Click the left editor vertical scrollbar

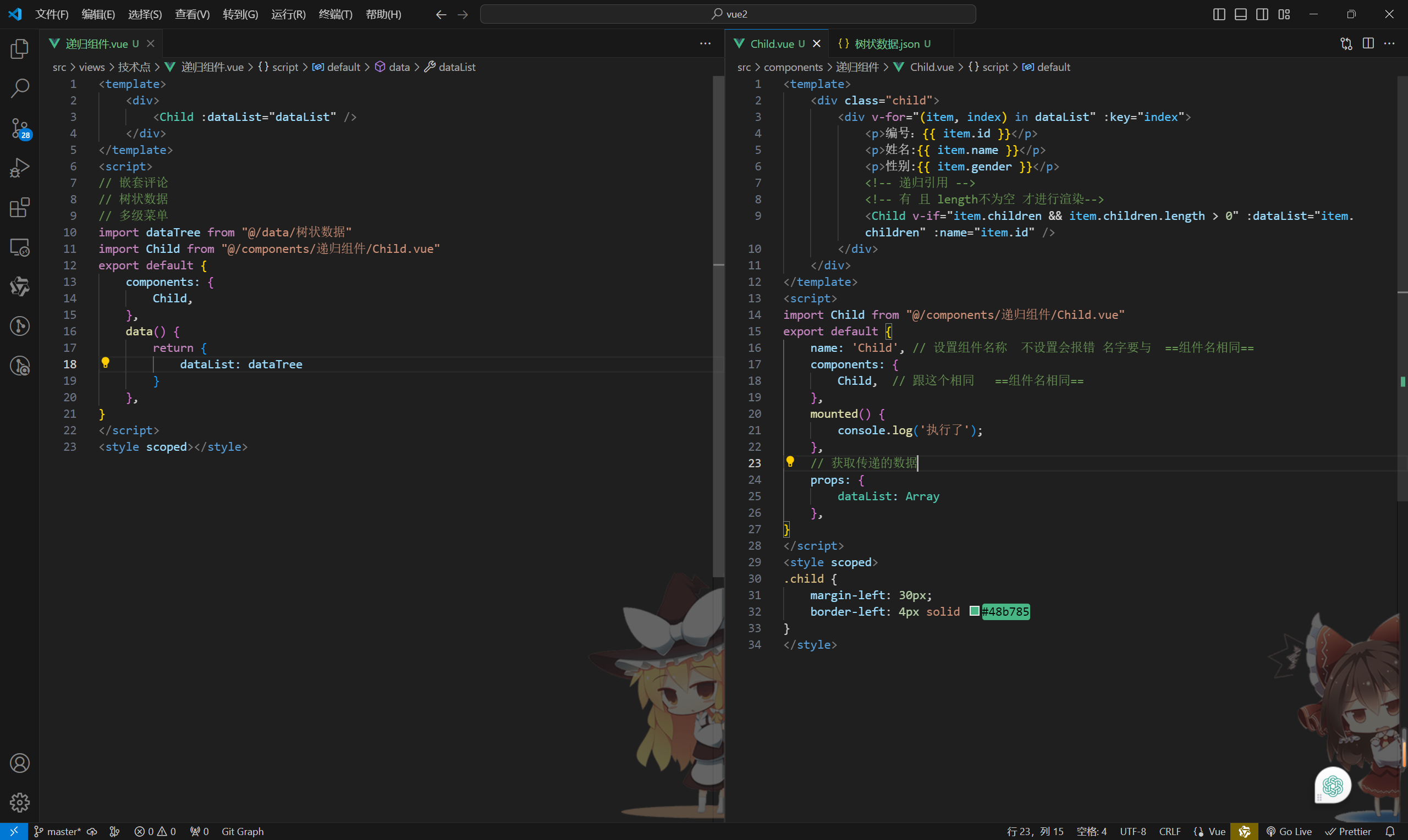[x=718, y=326]
